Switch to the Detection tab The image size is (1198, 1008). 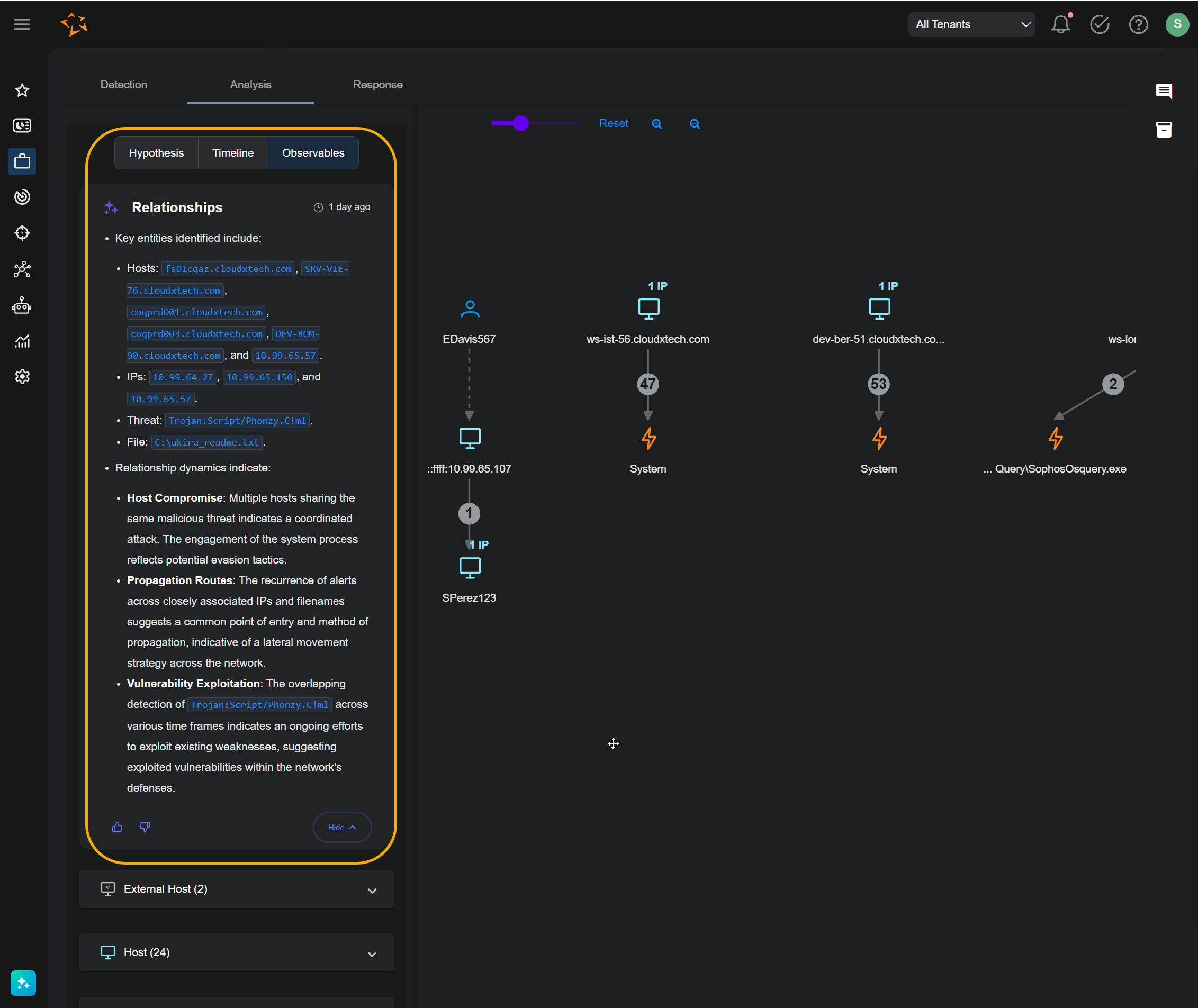123,85
